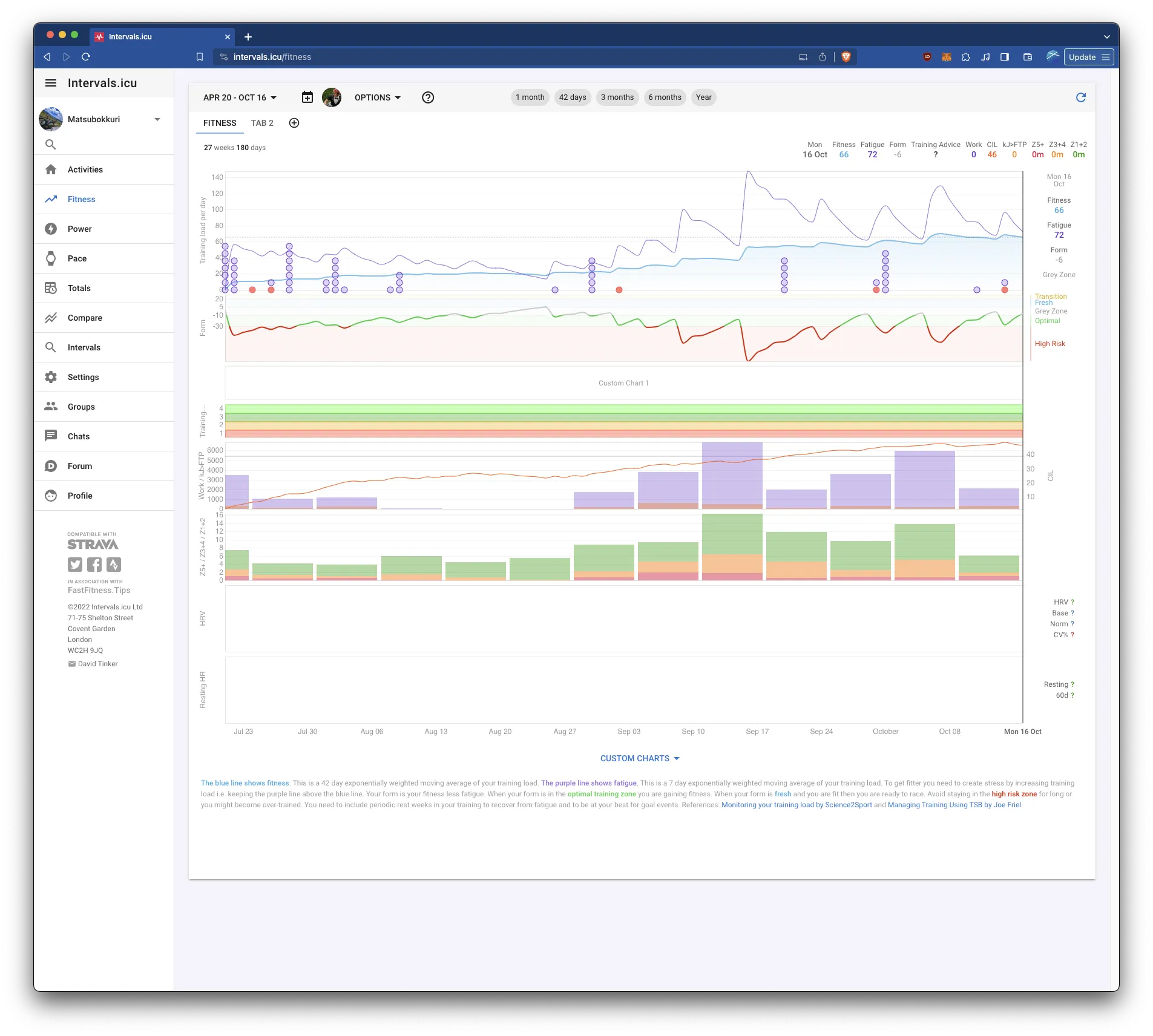Click the browser address bar URL
Image resolution: width=1153 pixels, height=1036 pixels.
point(272,57)
